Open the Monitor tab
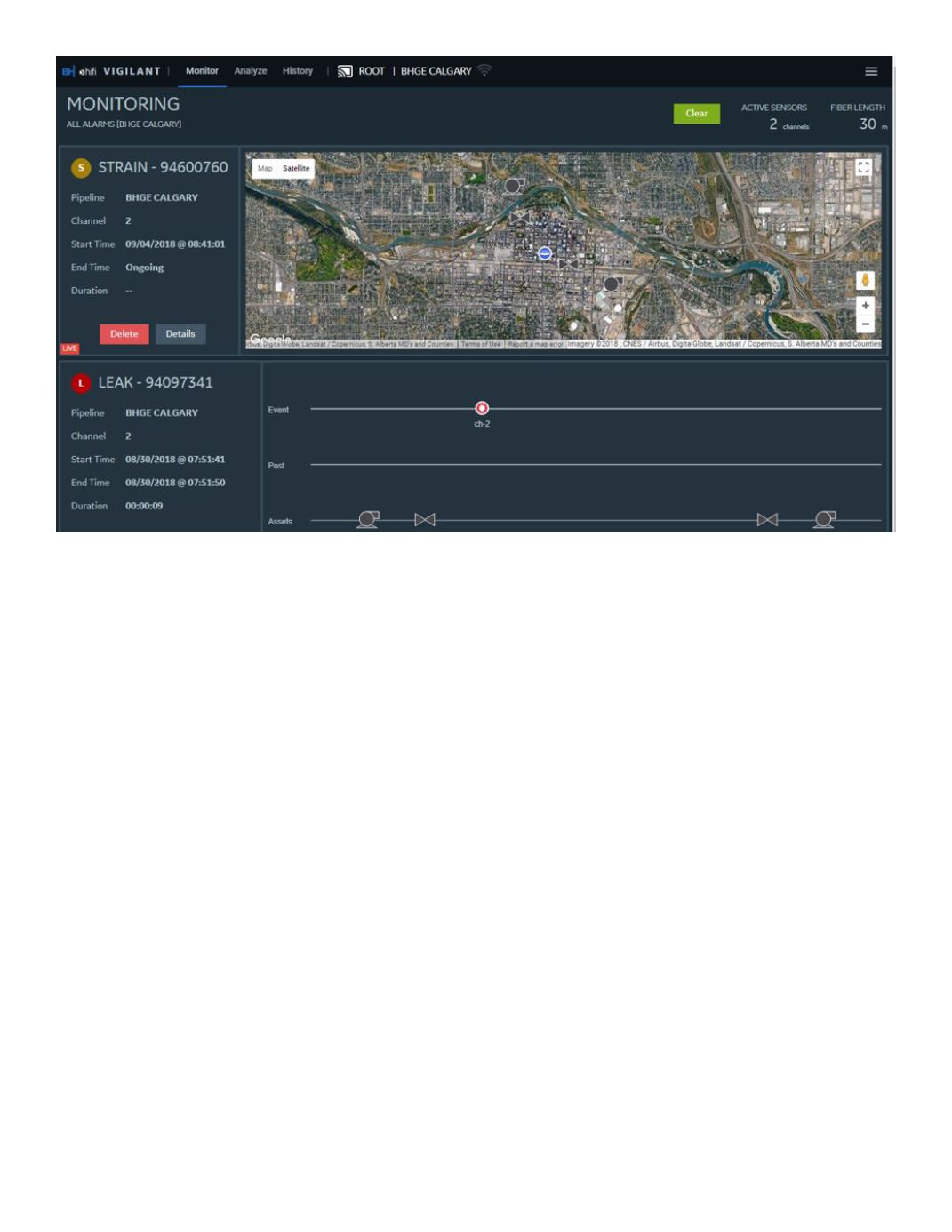Viewport: 952px width, 1232px height. coord(202,71)
